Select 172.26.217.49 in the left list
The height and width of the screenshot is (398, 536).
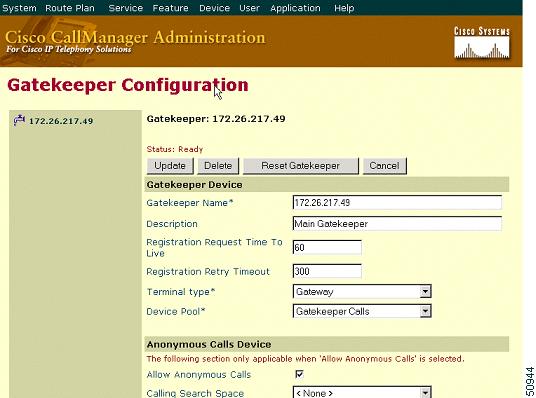pyautogui.click(x=61, y=121)
